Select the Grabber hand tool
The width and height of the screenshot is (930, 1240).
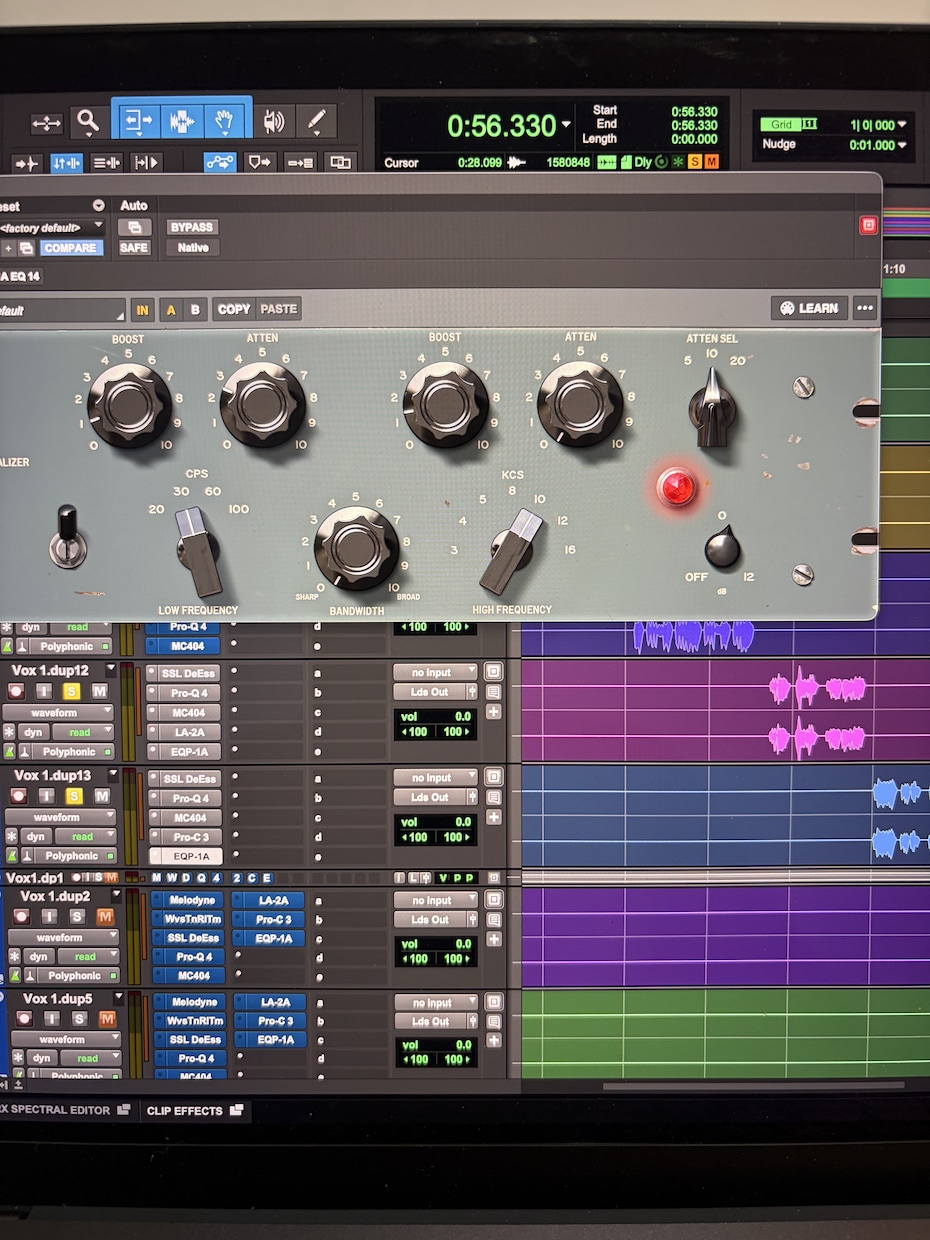pyautogui.click(x=227, y=121)
